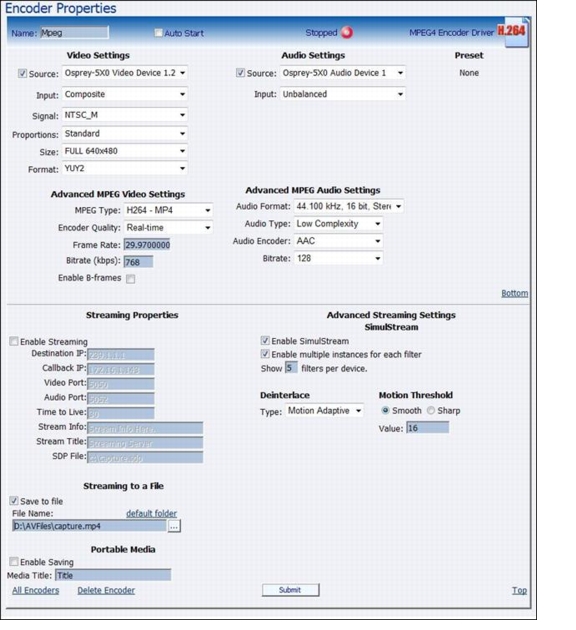Open the video Input Composite dropdown
This screenshot has height=630, width=576.
(x=125, y=94)
